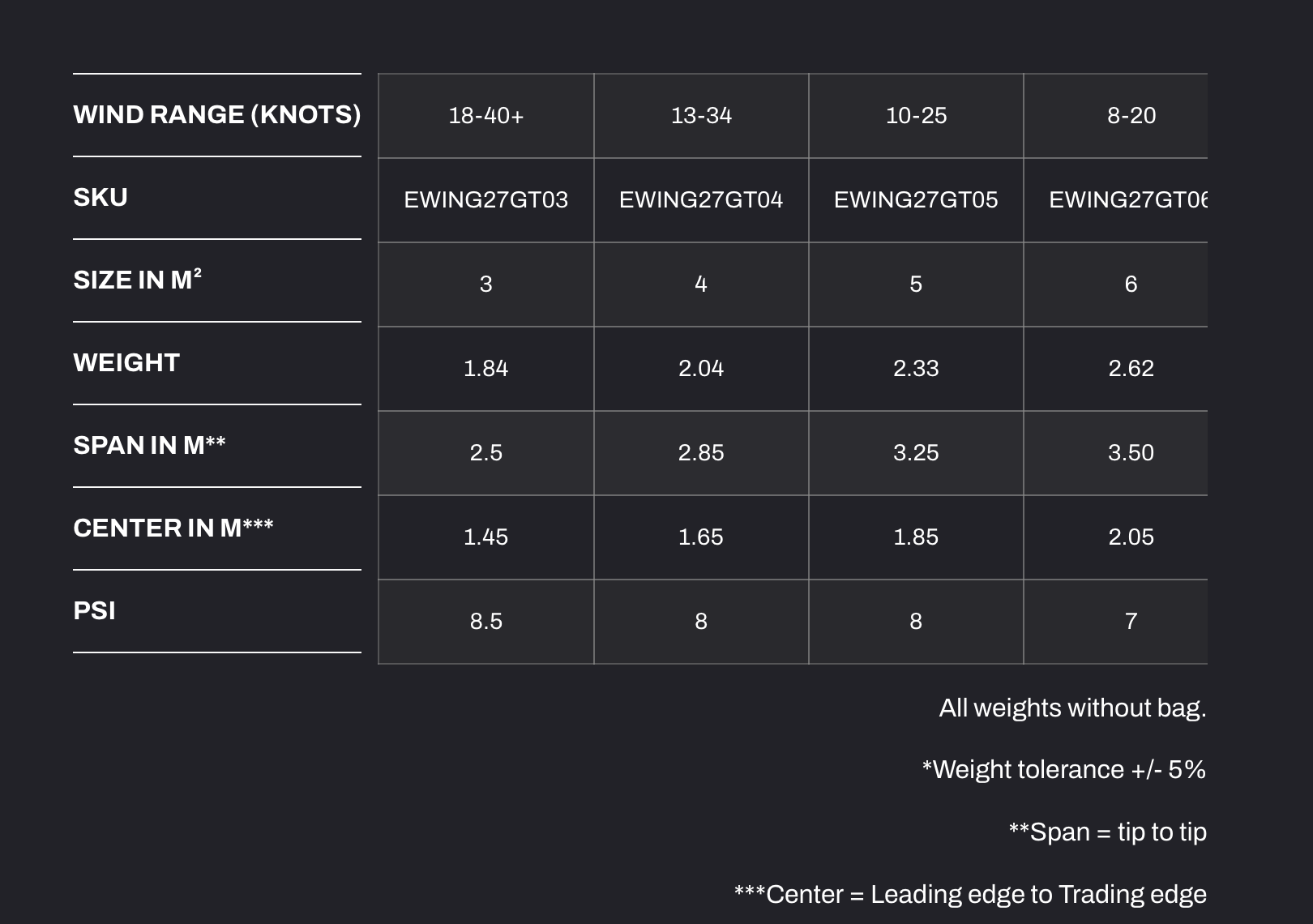Click the 'All weights without bag.' note
The image size is (1313, 924).
point(1072,708)
